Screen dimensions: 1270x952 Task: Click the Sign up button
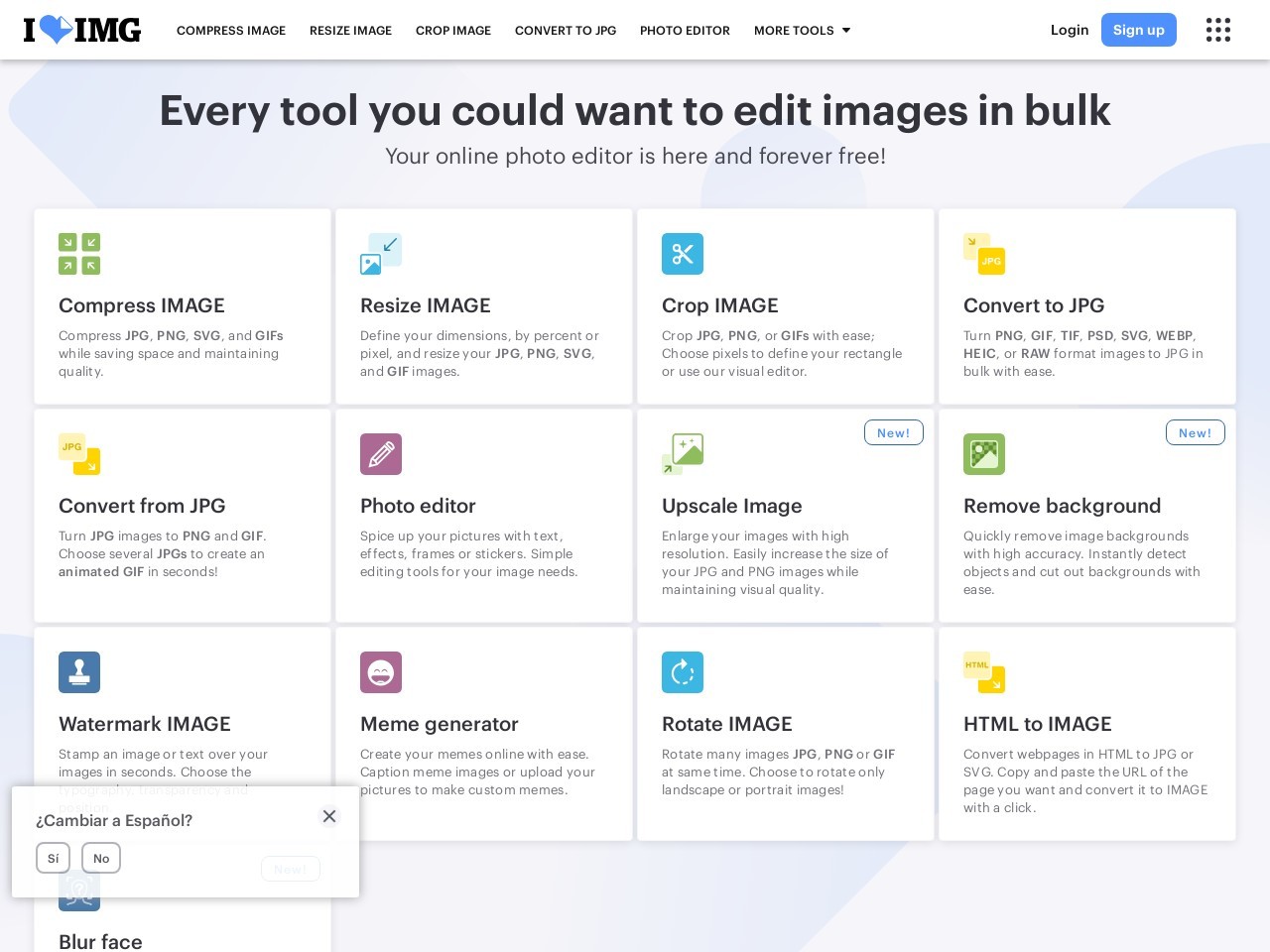(x=1139, y=30)
